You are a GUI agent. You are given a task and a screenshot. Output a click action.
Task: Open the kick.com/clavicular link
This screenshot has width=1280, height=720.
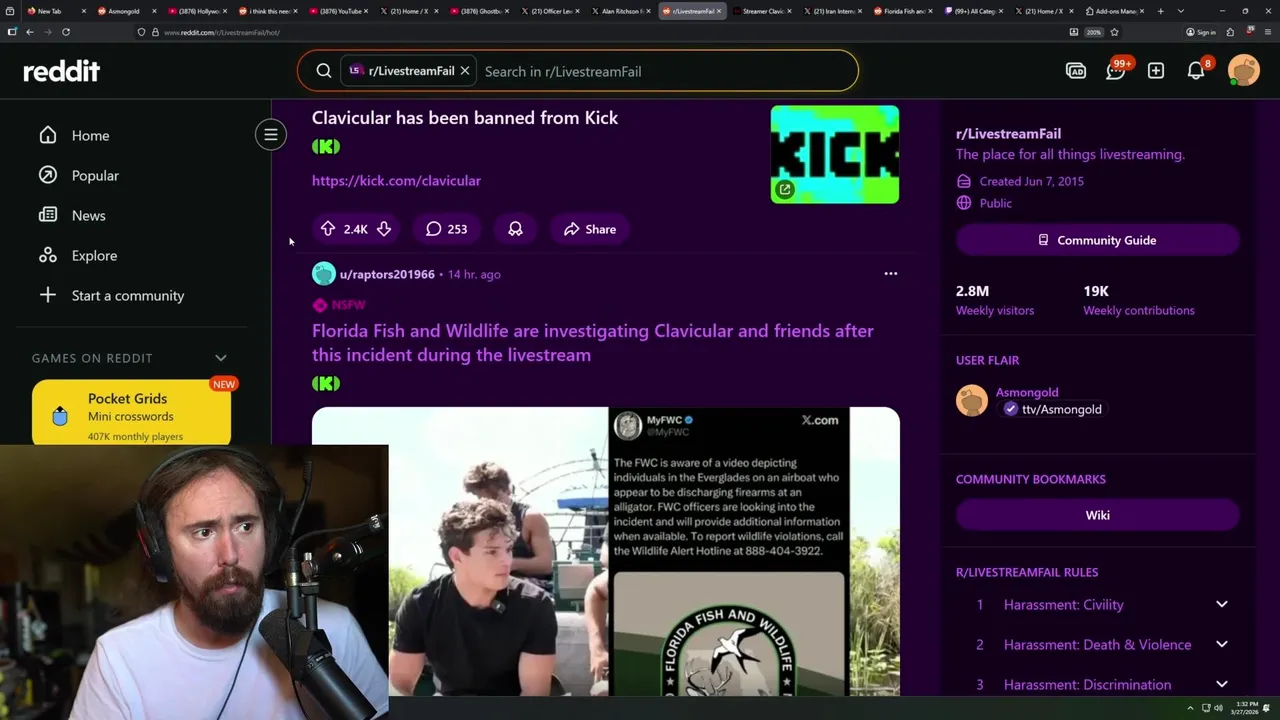[x=396, y=180]
